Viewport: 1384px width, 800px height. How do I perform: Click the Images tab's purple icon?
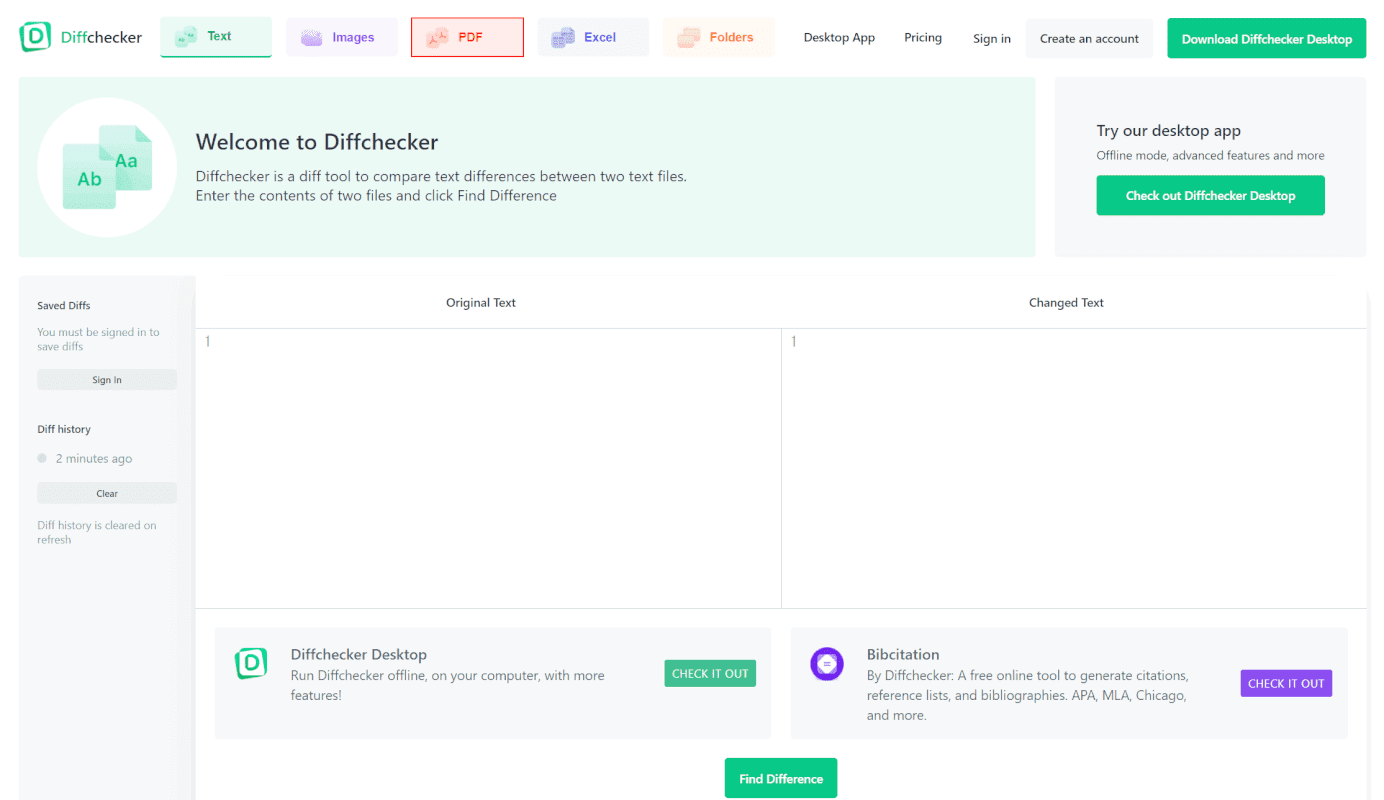[312, 38]
